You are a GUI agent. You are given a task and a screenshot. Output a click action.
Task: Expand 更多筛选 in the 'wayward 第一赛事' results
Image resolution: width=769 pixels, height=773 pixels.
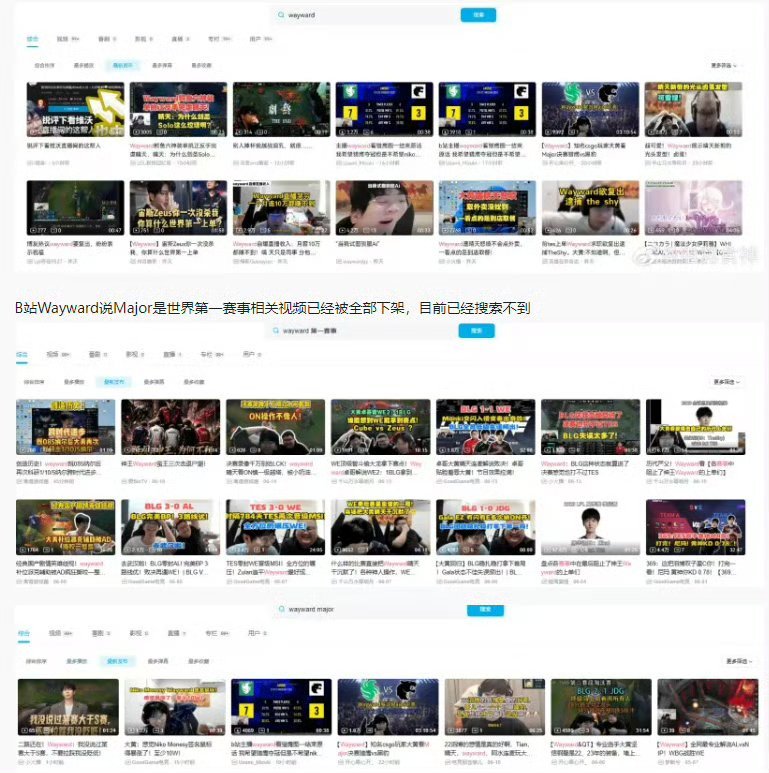click(727, 382)
